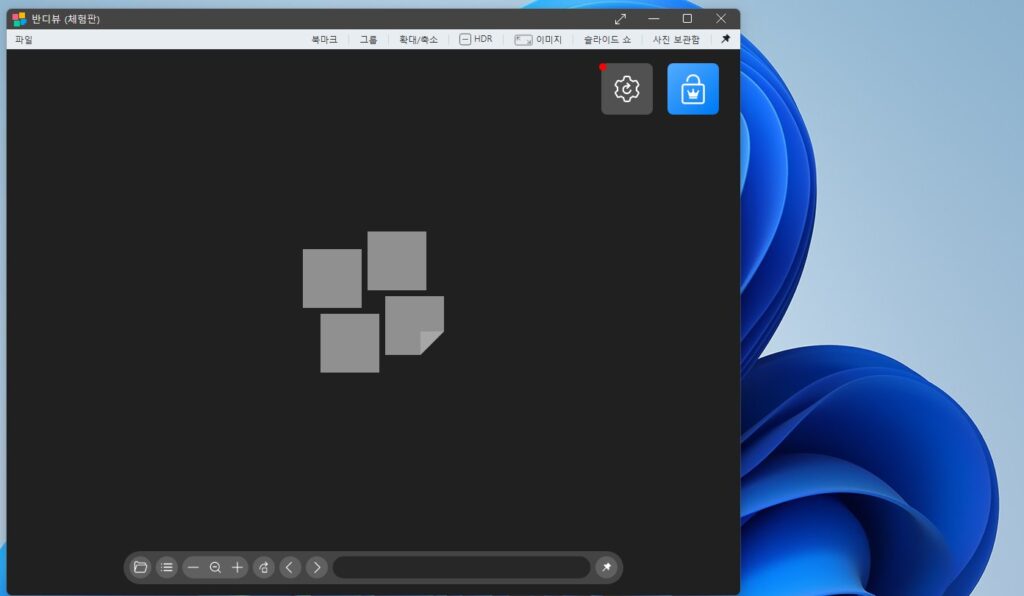Open a file with the folder icon
The width and height of the screenshot is (1024, 596).
[140, 567]
